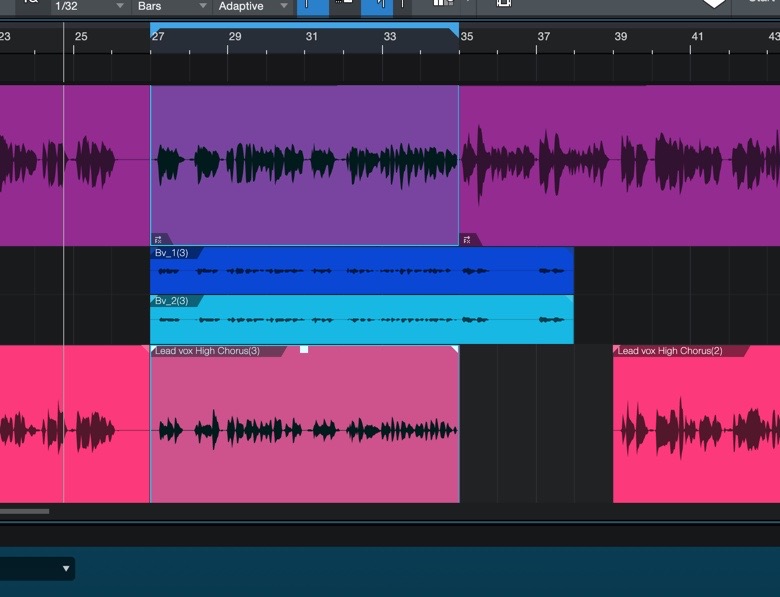This screenshot has width=780, height=597.
Task: Click the horizontal scrollbar below the tracks
Action: click(24, 511)
